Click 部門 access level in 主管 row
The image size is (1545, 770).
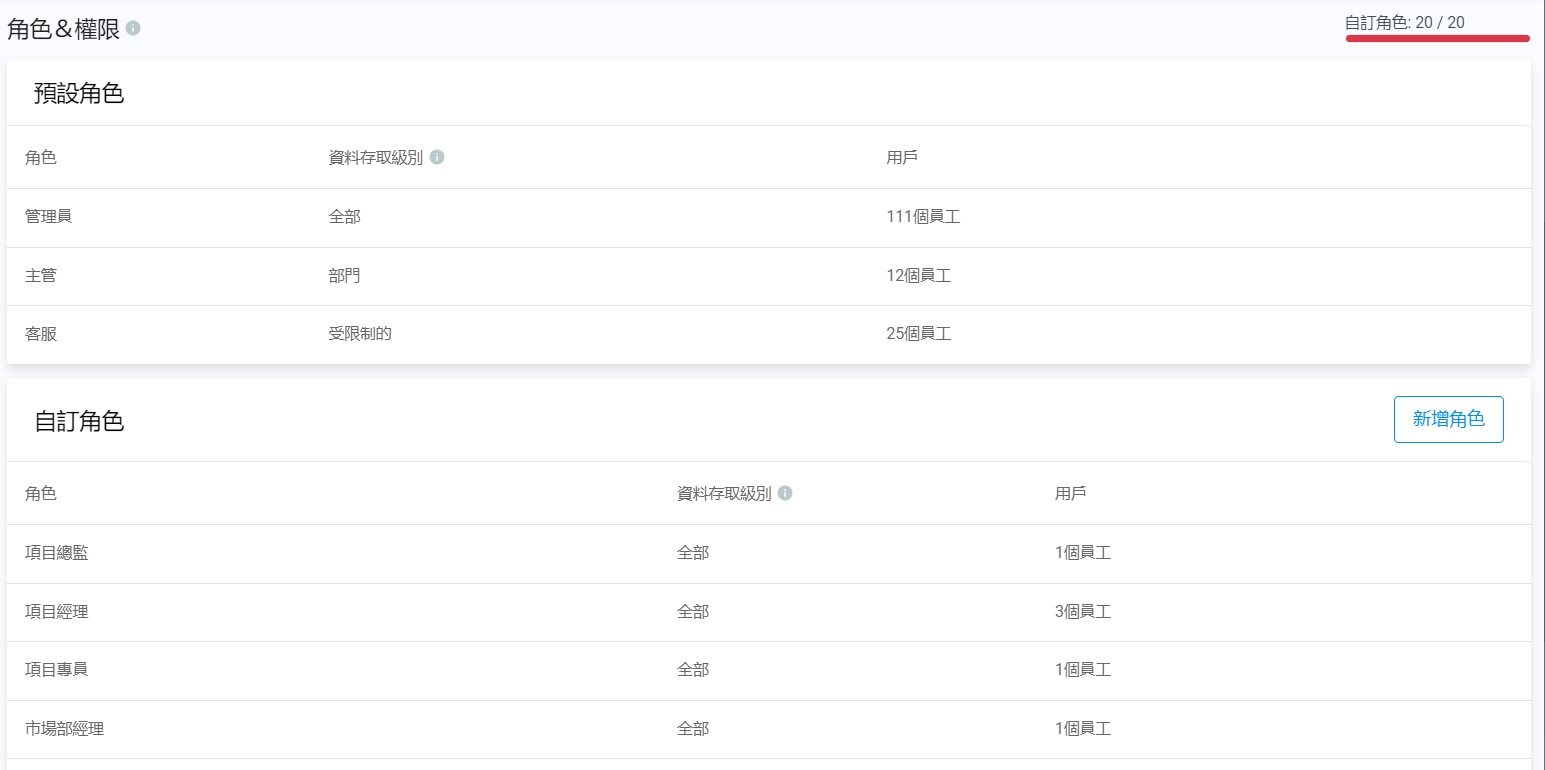[x=344, y=275]
